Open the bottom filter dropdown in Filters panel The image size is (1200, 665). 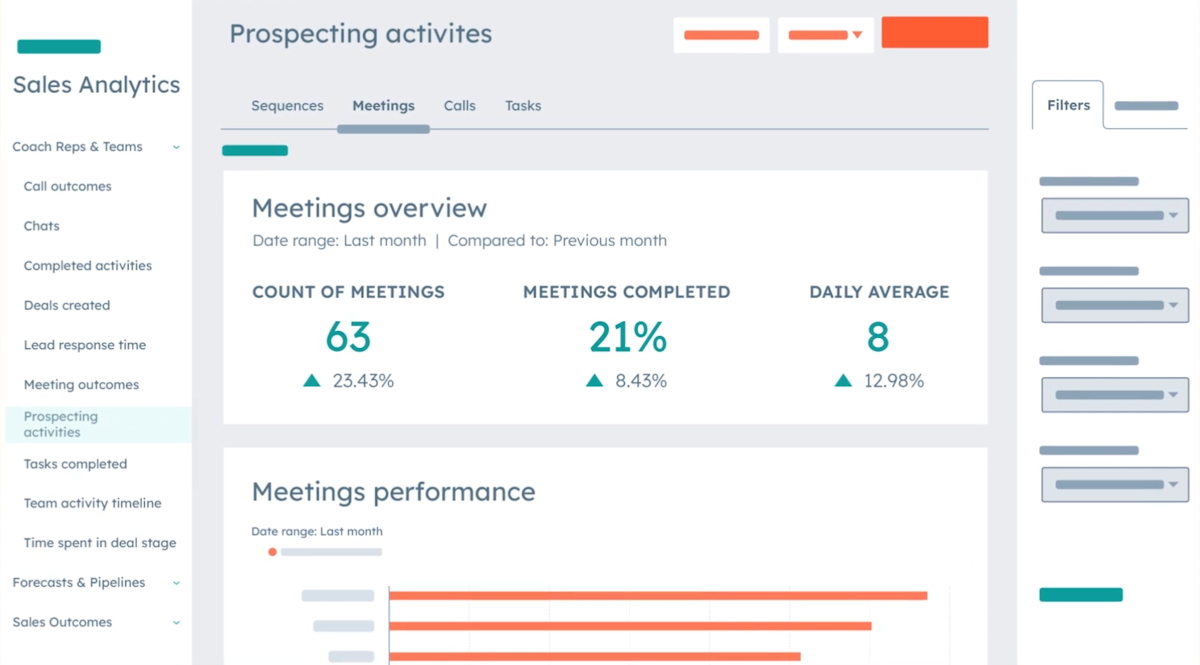click(1114, 484)
